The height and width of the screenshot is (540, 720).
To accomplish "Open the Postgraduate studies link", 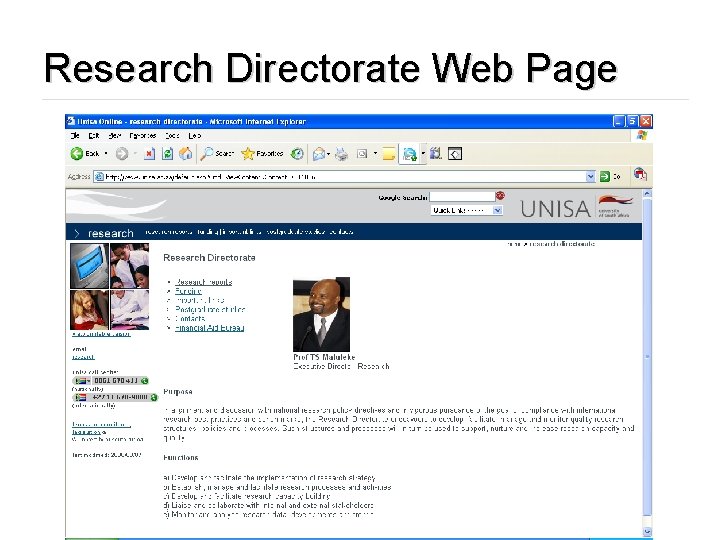I will [210, 309].
